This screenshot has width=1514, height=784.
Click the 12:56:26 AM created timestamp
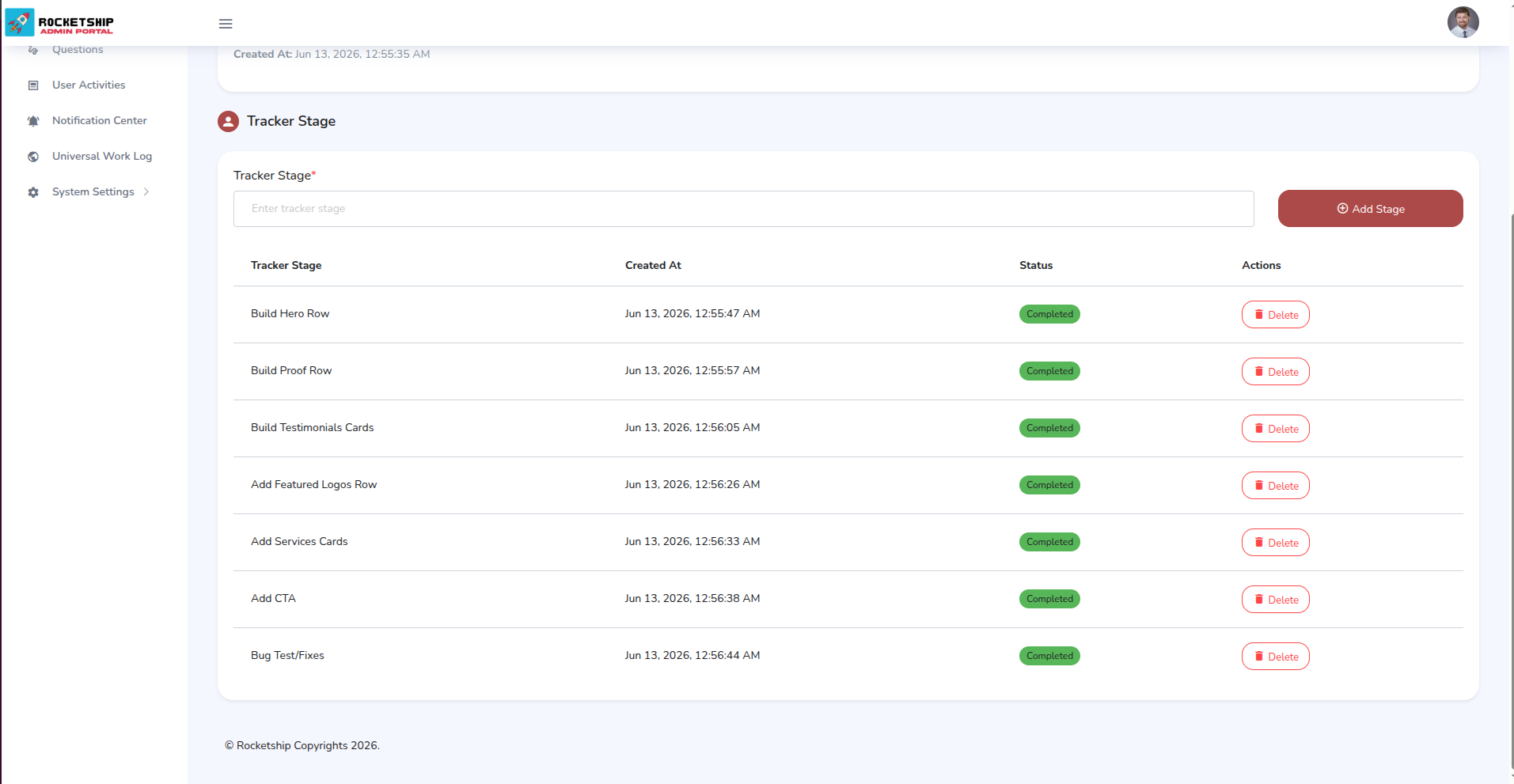(692, 484)
